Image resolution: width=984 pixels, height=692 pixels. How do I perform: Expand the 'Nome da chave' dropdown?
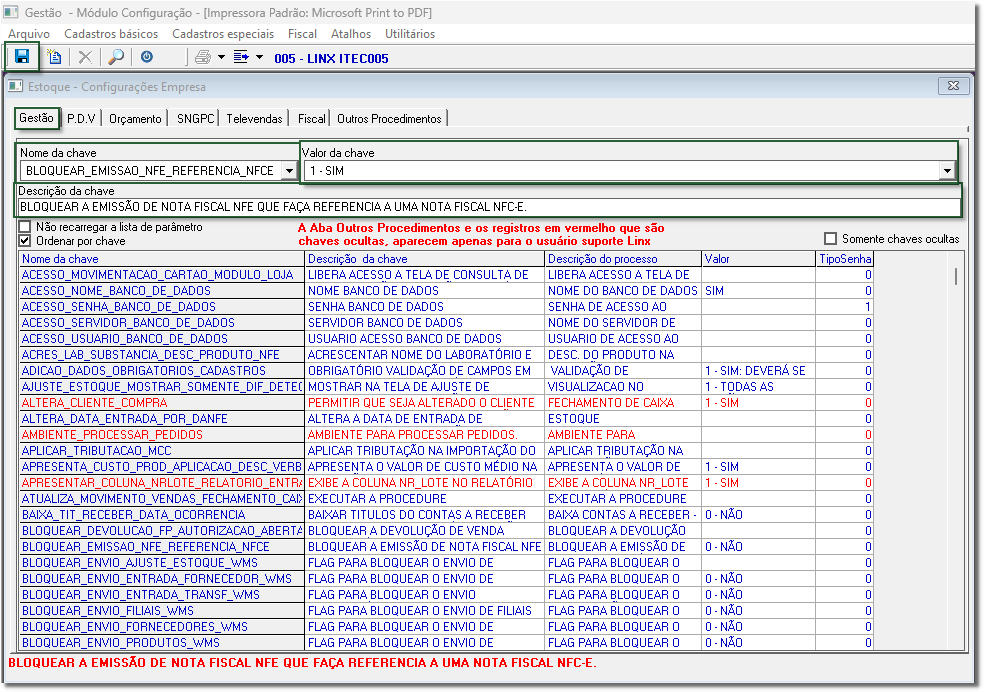(289, 171)
